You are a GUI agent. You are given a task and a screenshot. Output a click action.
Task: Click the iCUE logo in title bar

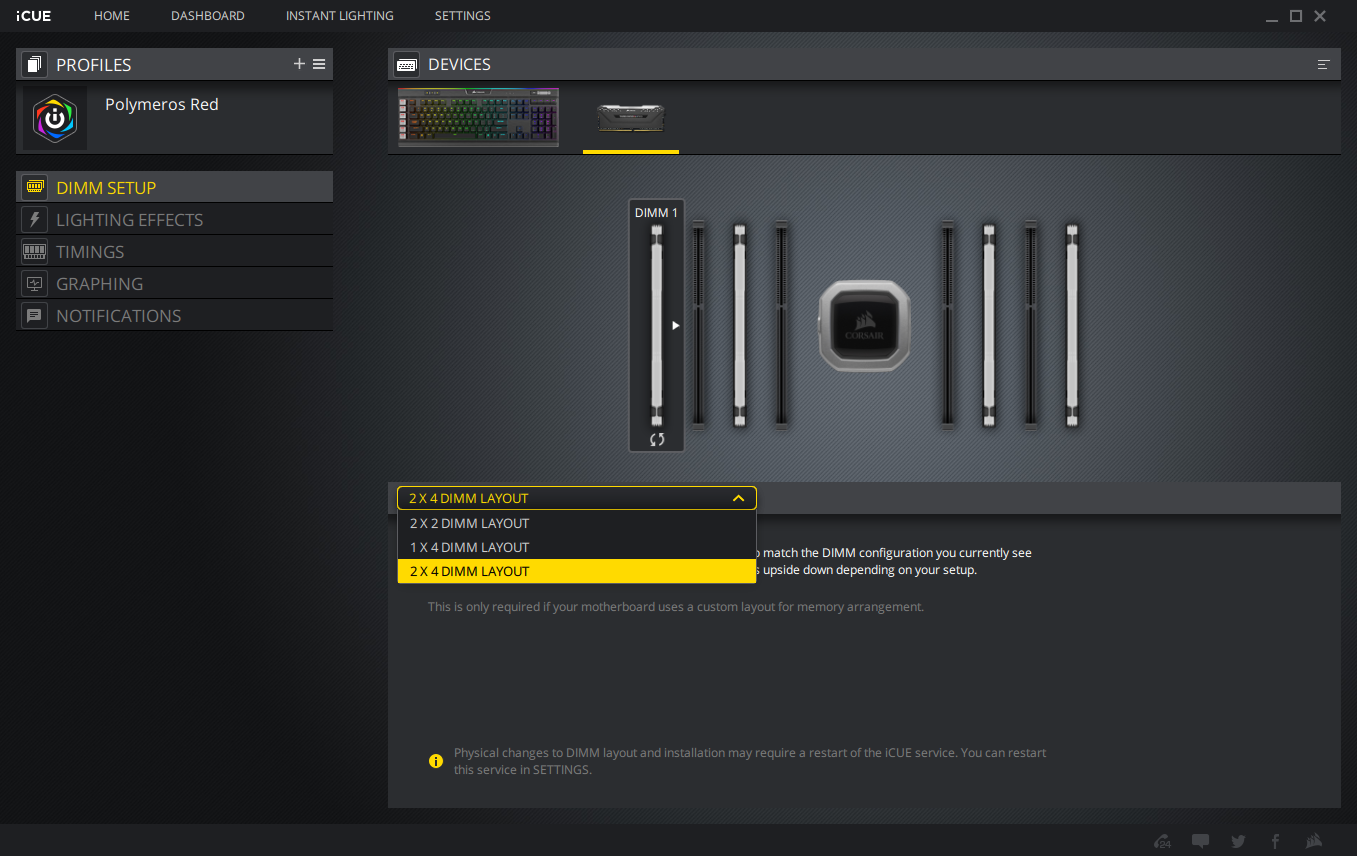pos(33,16)
